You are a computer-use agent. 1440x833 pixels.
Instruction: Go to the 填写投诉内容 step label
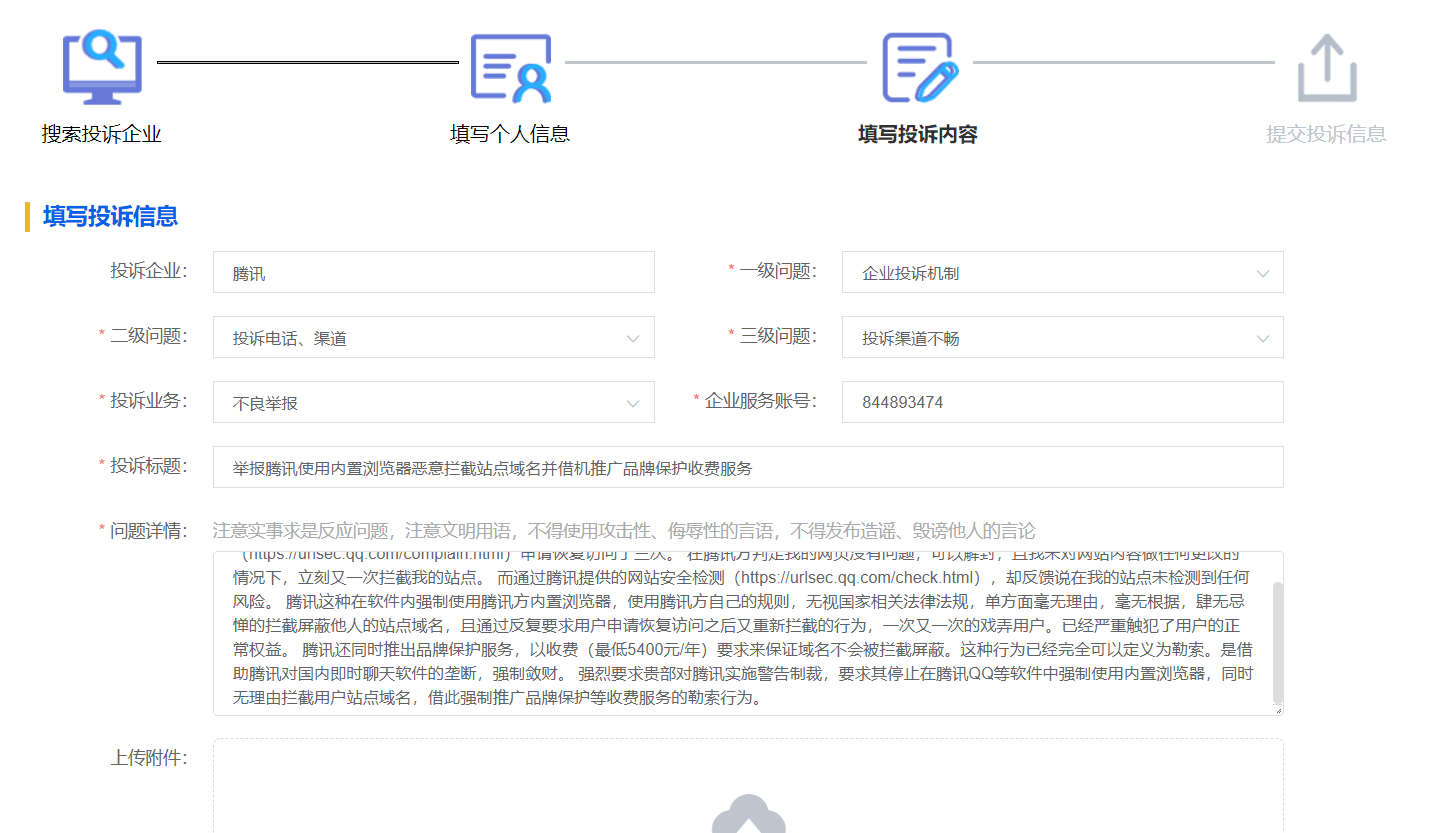tap(918, 134)
